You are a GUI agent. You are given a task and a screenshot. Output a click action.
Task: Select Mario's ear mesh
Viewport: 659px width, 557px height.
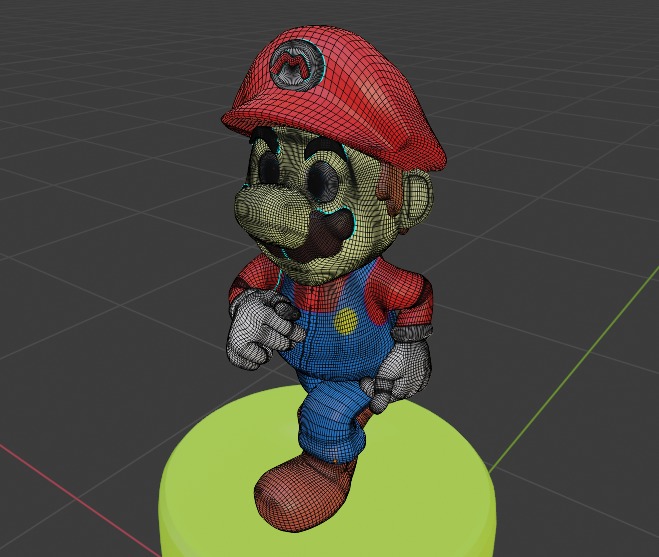click(416, 200)
